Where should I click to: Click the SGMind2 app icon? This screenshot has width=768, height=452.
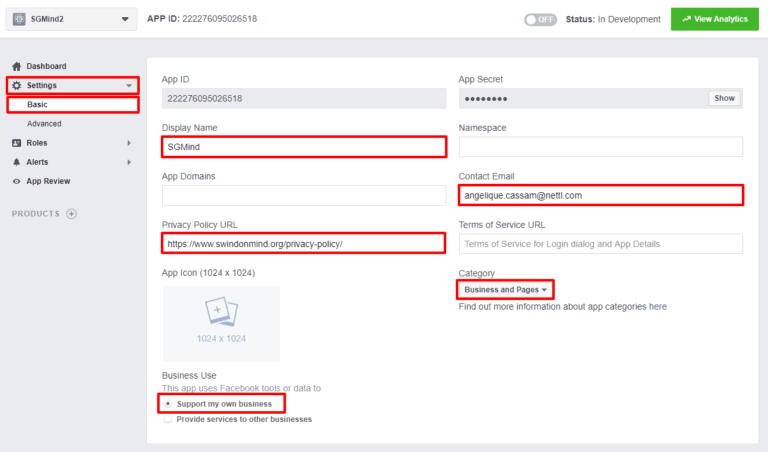tap(19, 19)
